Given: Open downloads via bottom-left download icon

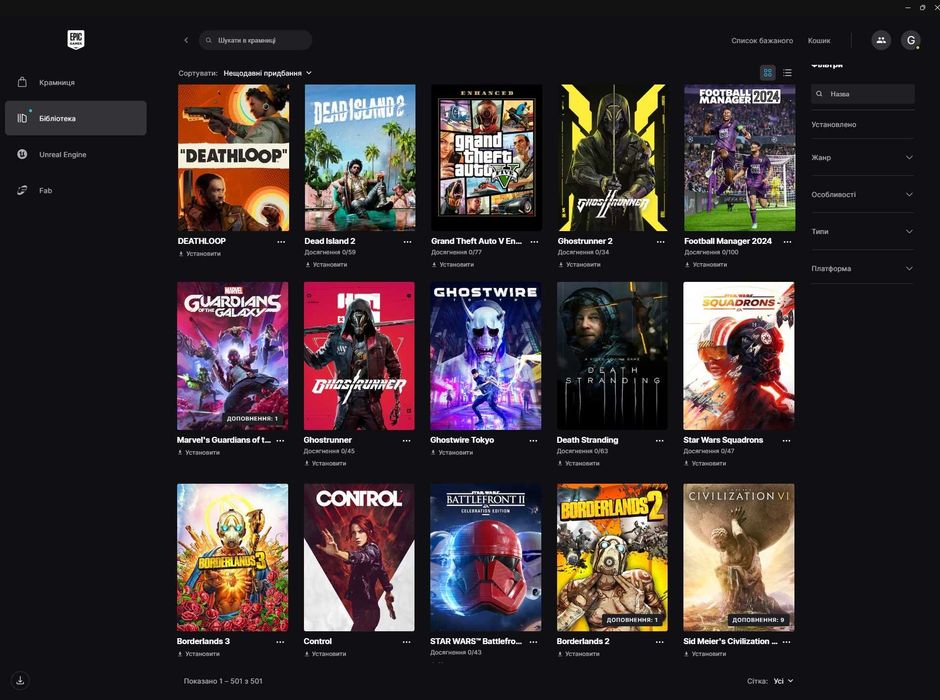Looking at the screenshot, I should pos(20,680).
